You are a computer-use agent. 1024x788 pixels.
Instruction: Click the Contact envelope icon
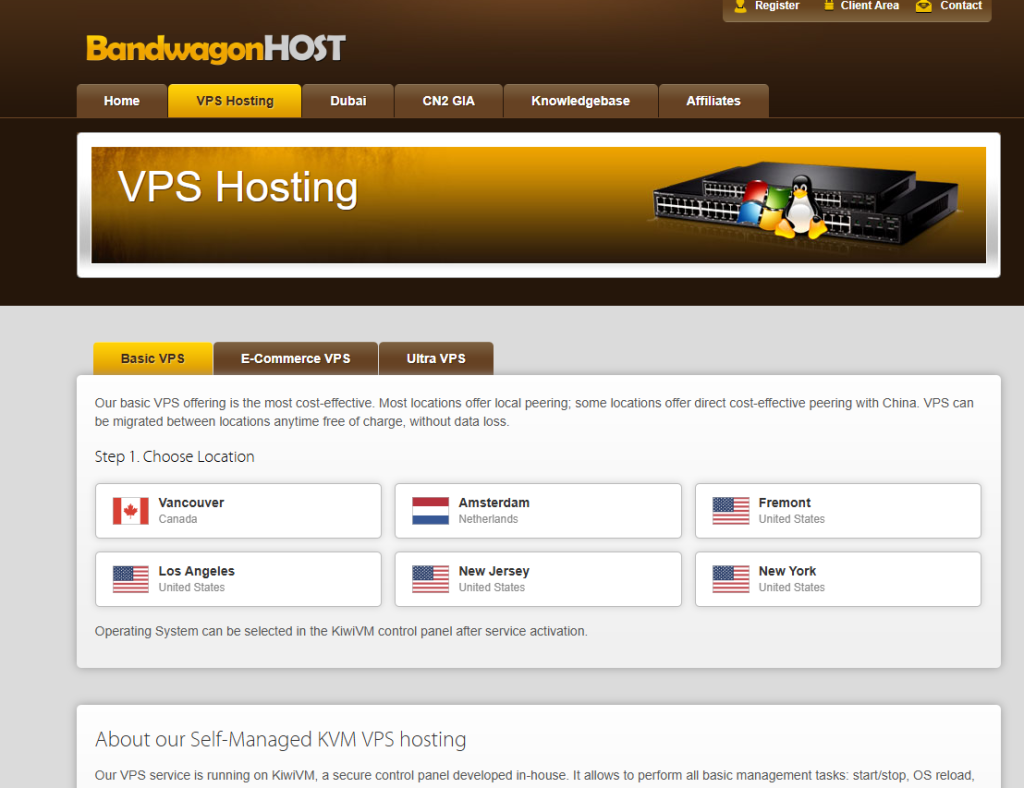click(923, 6)
